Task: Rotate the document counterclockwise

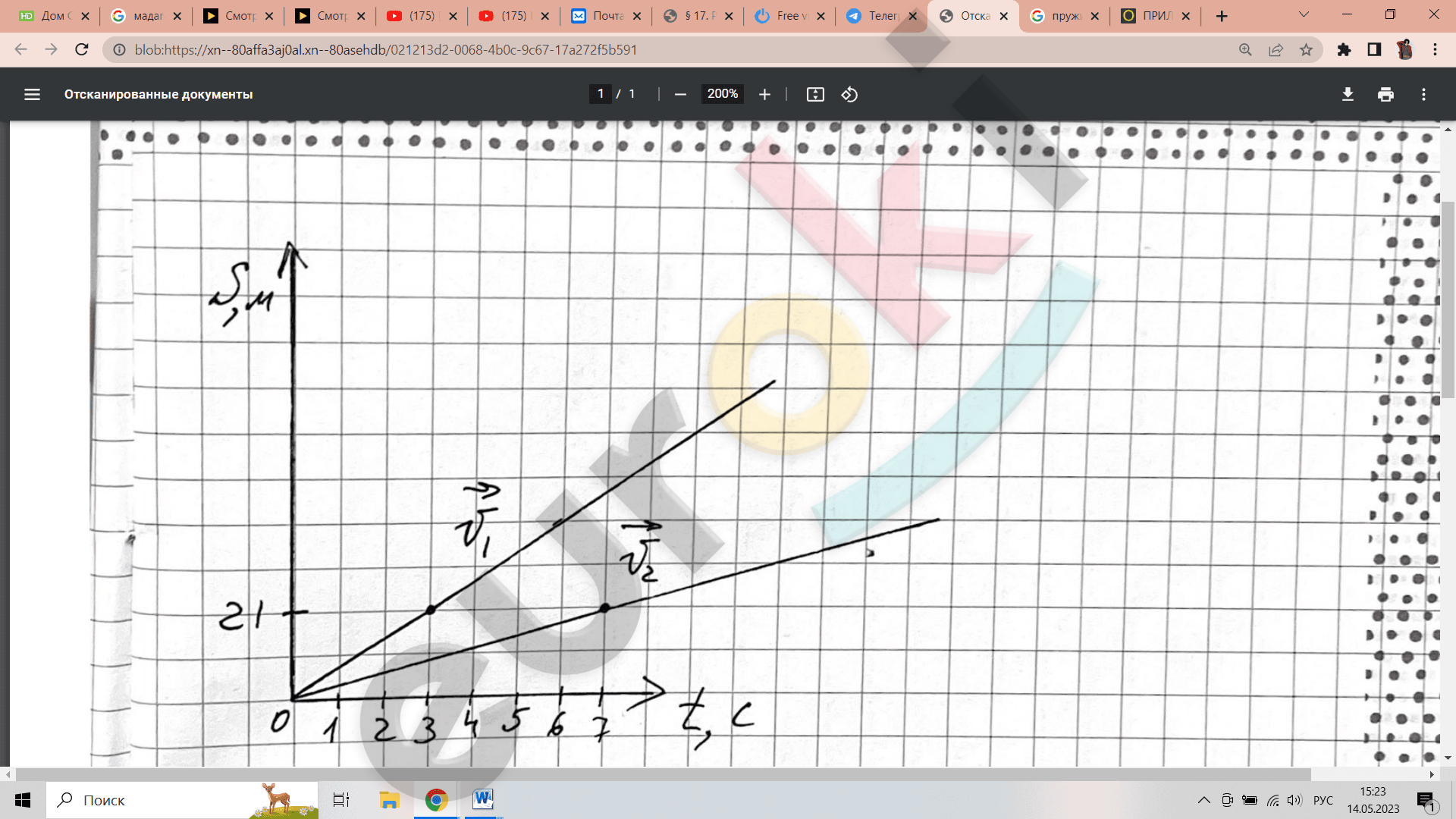Action: click(849, 94)
